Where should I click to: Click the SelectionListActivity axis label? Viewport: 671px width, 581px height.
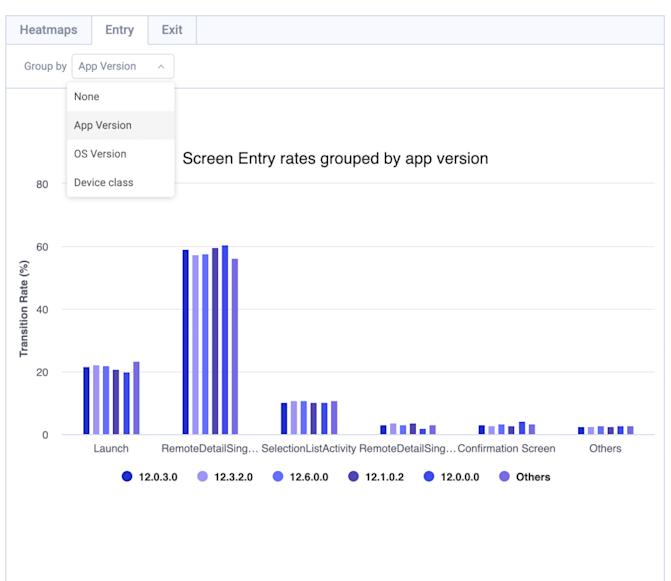click(x=309, y=448)
